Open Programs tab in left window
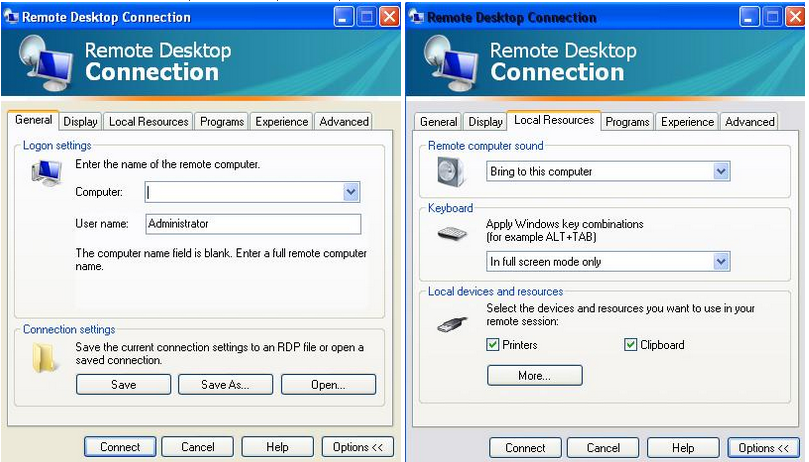 click(222, 122)
